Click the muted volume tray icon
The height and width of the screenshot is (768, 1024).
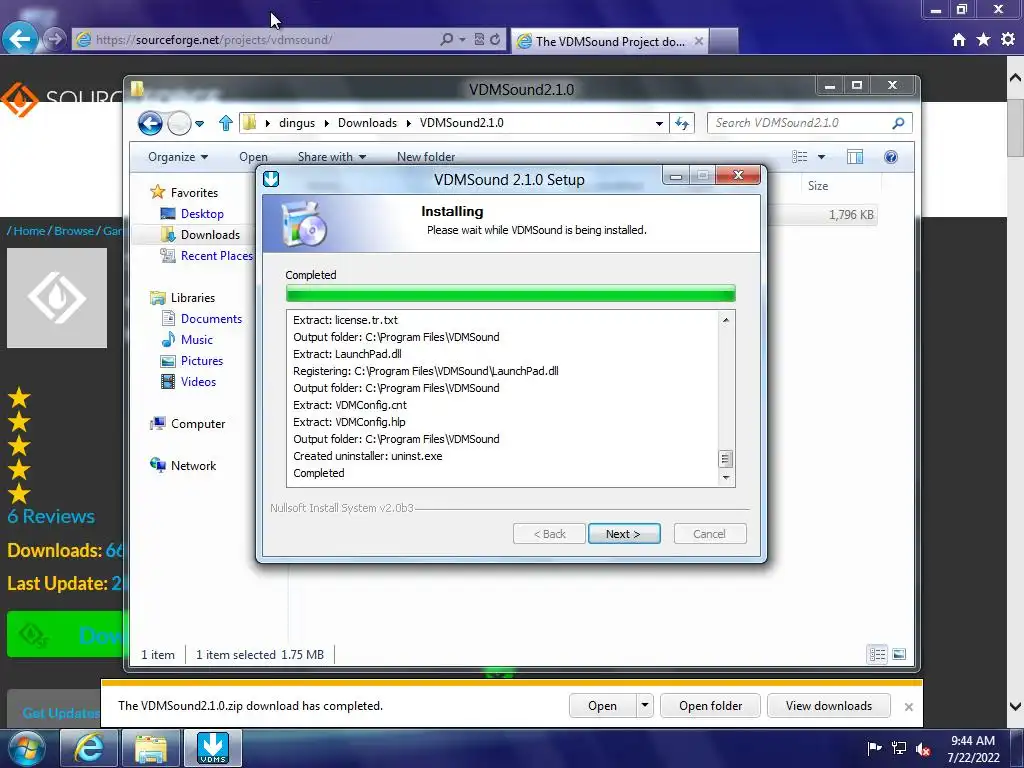click(x=923, y=749)
